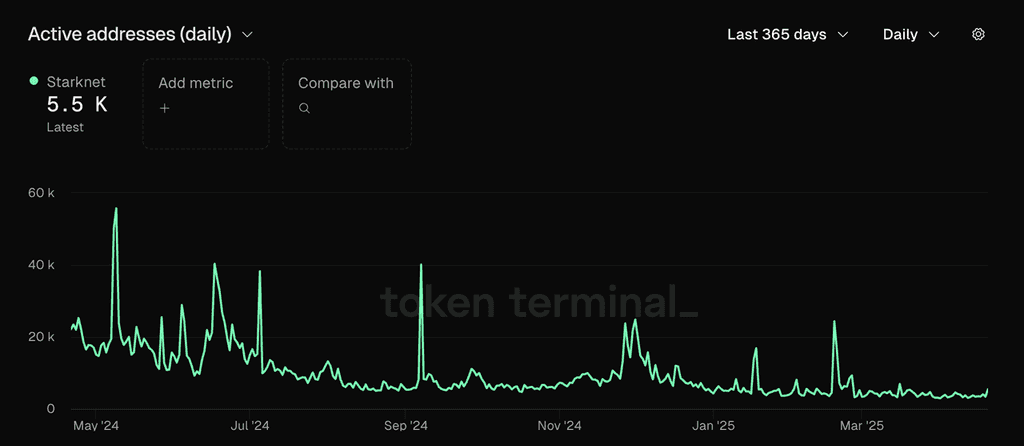
Task: Open the Last 365 days dropdown
Action: pyautogui.click(x=788, y=35)
